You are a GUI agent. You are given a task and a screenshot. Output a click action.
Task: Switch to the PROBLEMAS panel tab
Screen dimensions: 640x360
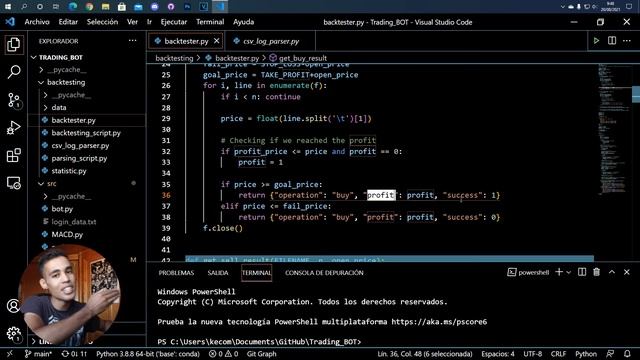[176, 273]
